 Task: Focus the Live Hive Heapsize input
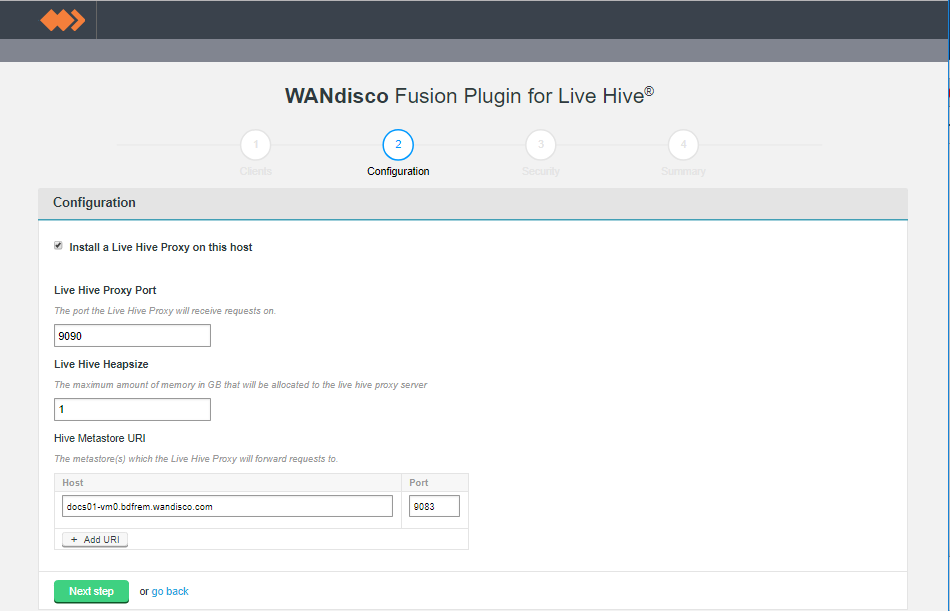point(132,410)
